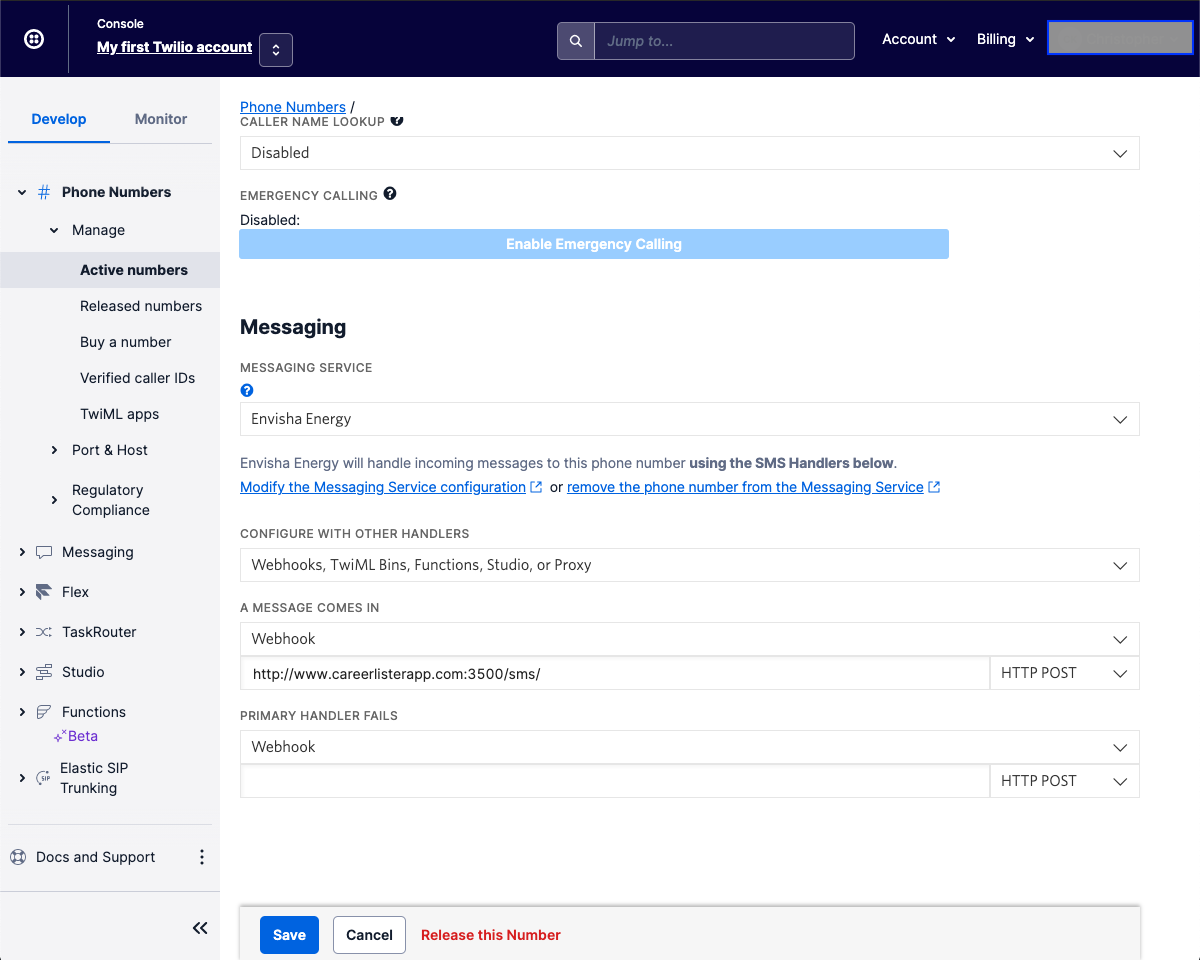Click Enable Emergency Calling button
The width and height of the screenshot is (1200, 960).
(x=594, y=244)
